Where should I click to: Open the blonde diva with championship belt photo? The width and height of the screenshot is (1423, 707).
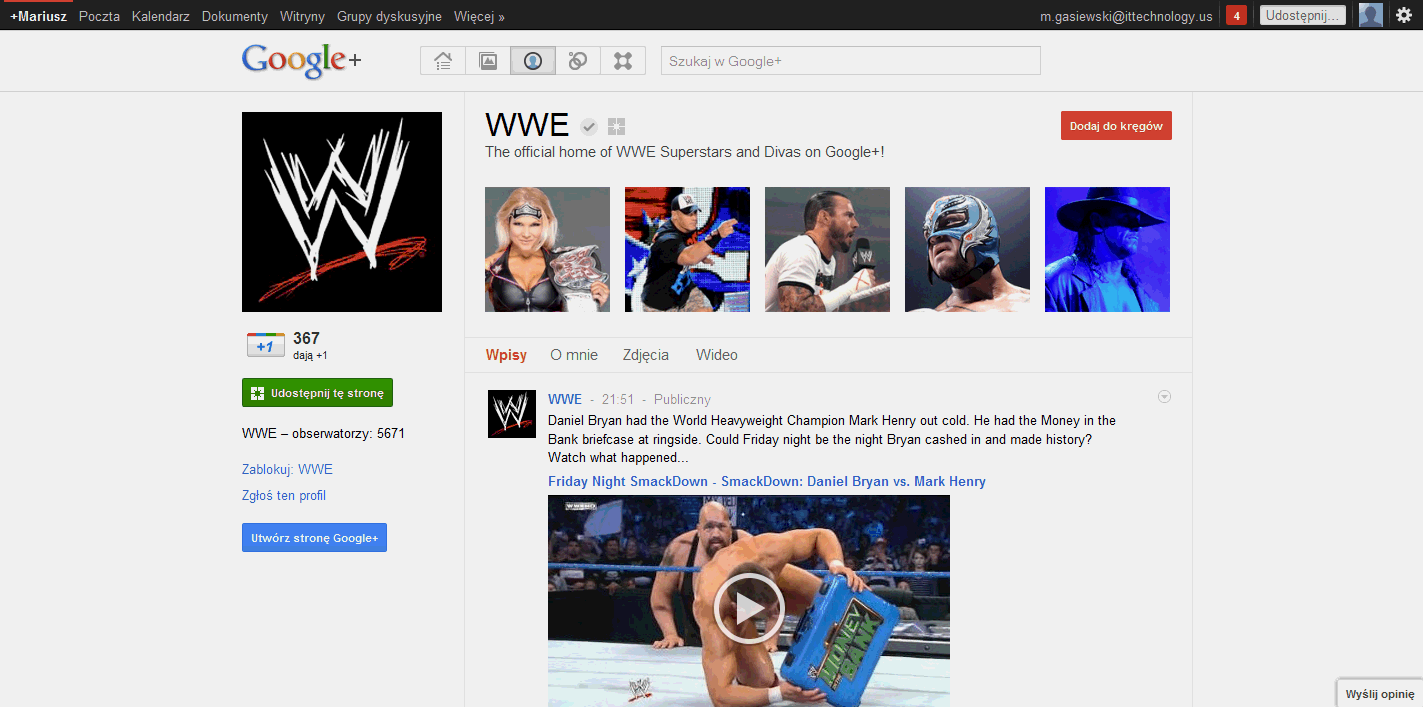547,249
